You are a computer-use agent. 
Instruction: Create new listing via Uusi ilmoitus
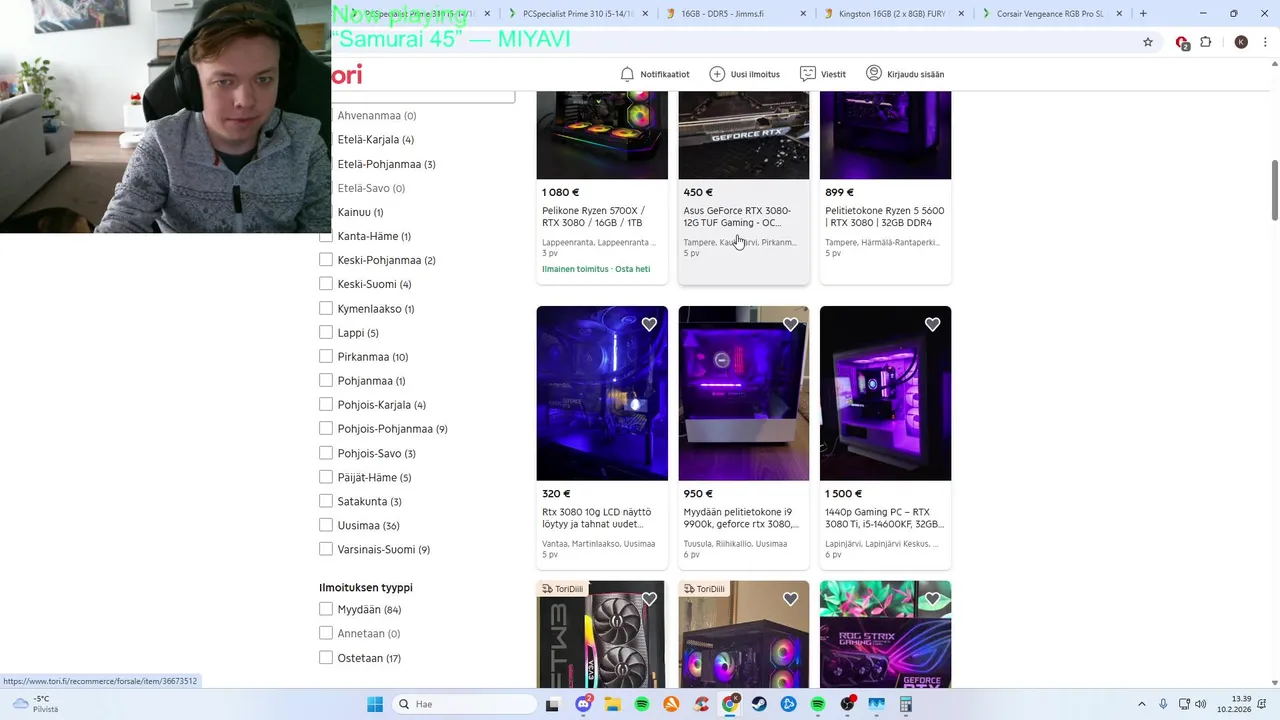(744, 74)
